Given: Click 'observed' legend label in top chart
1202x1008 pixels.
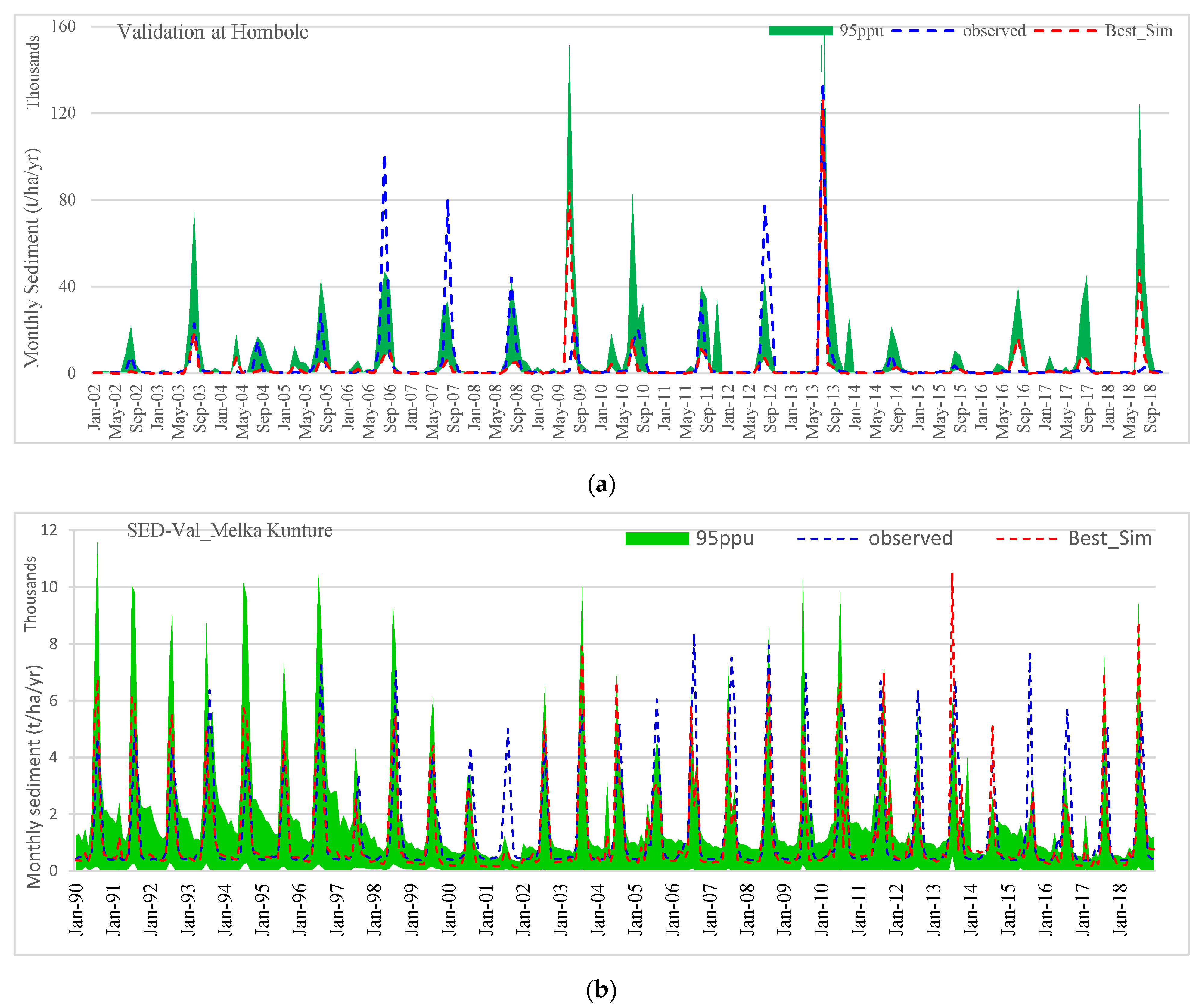Looking at the screenshot, I should (994, 31).
